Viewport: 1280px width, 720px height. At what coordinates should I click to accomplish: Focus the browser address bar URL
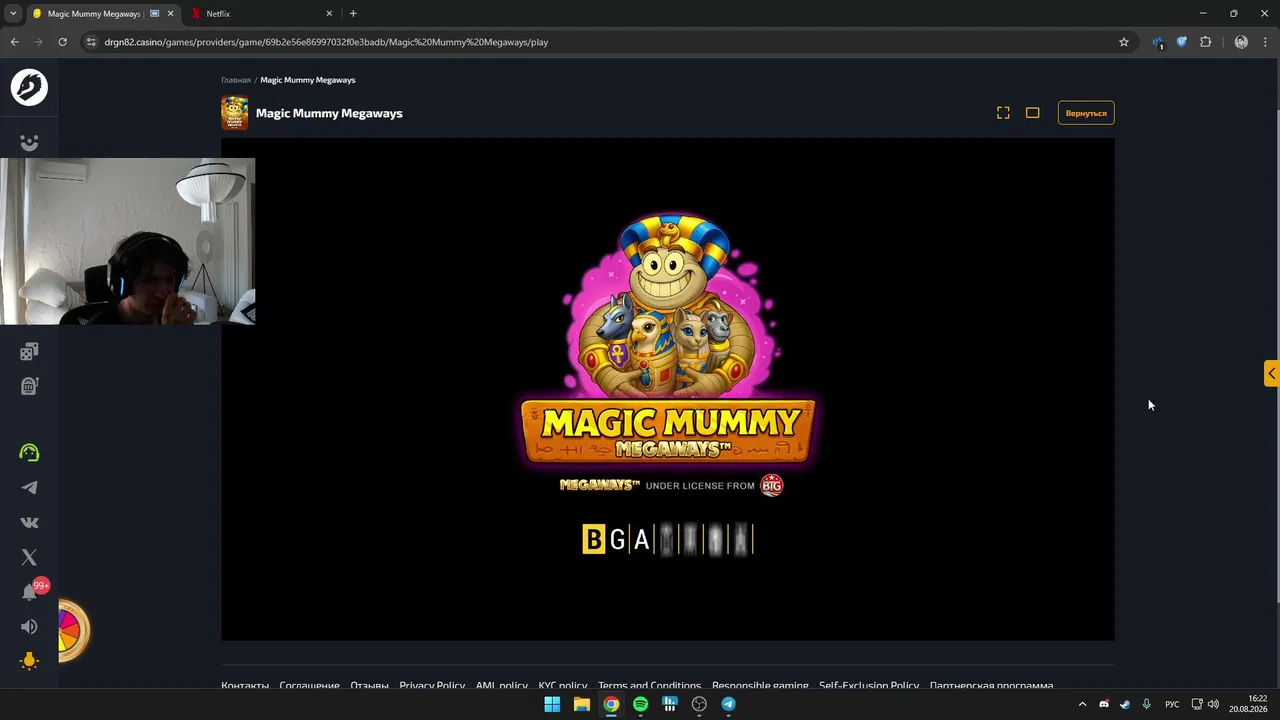pos(326,42)
